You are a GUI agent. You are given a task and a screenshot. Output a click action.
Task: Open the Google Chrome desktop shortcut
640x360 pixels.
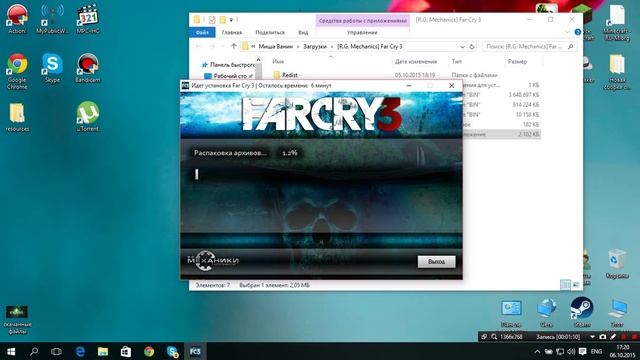tap(17, 71)
